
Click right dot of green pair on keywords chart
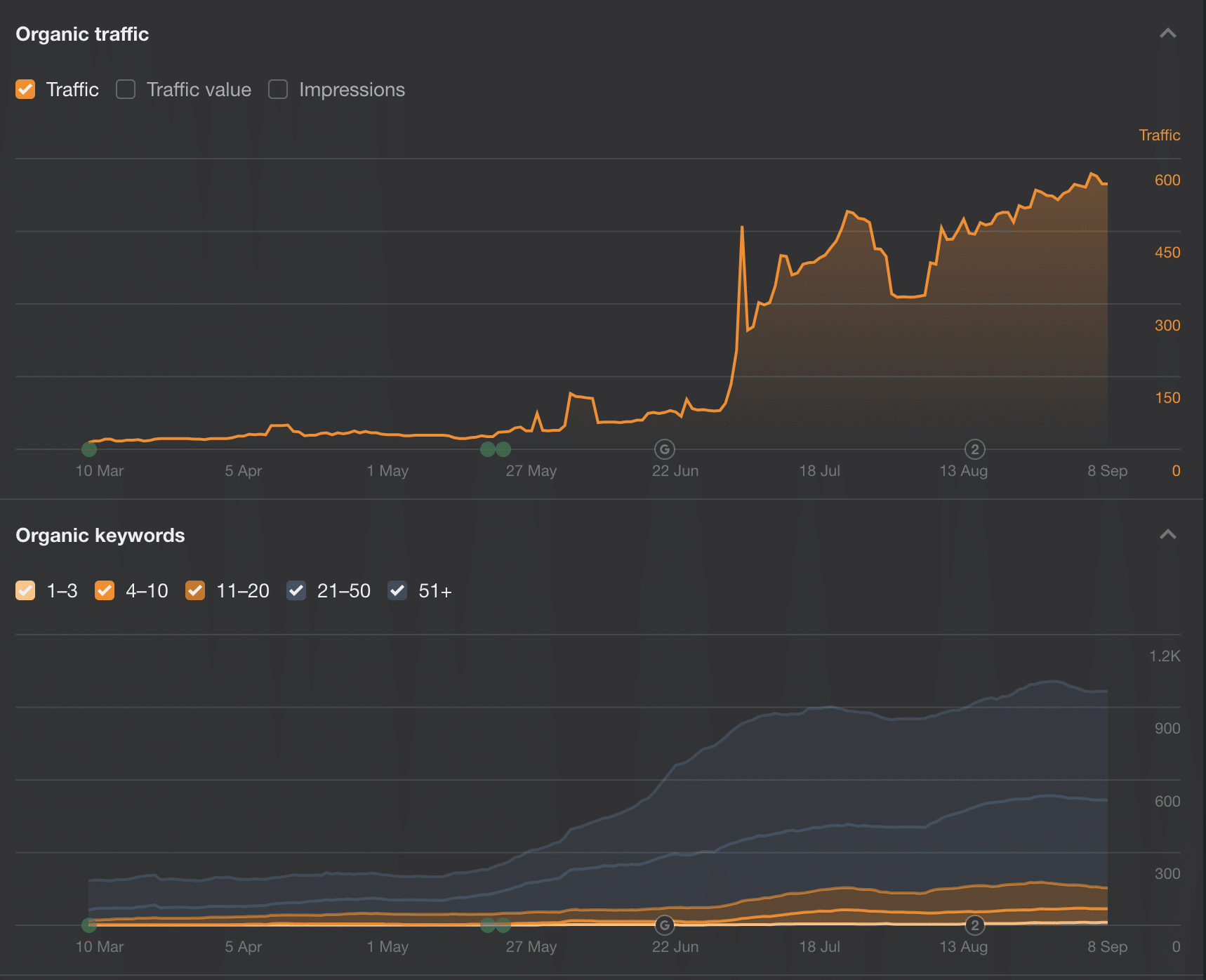(503, 925)
